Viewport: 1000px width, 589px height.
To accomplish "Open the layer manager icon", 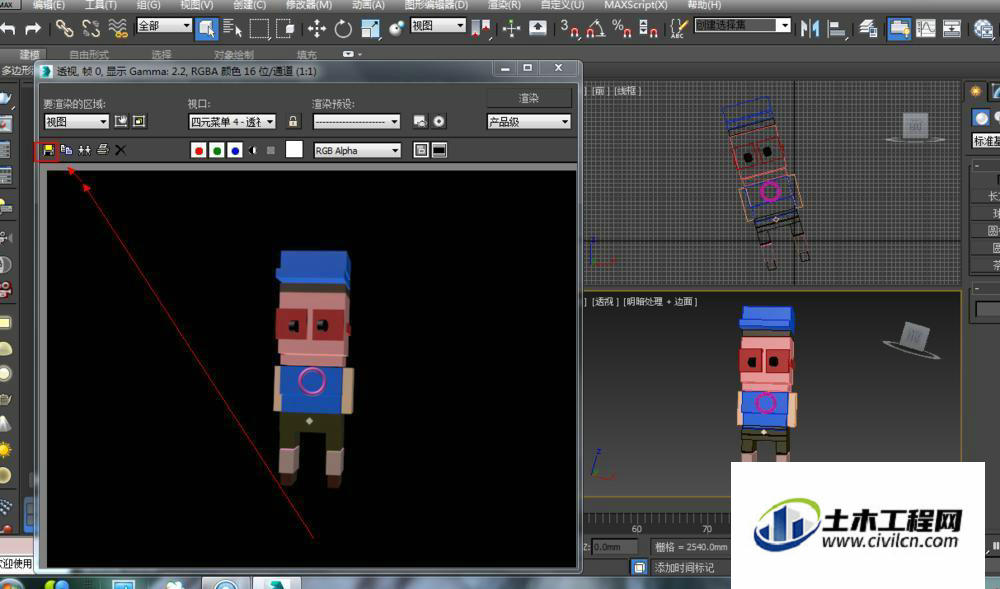I will 868,29.
